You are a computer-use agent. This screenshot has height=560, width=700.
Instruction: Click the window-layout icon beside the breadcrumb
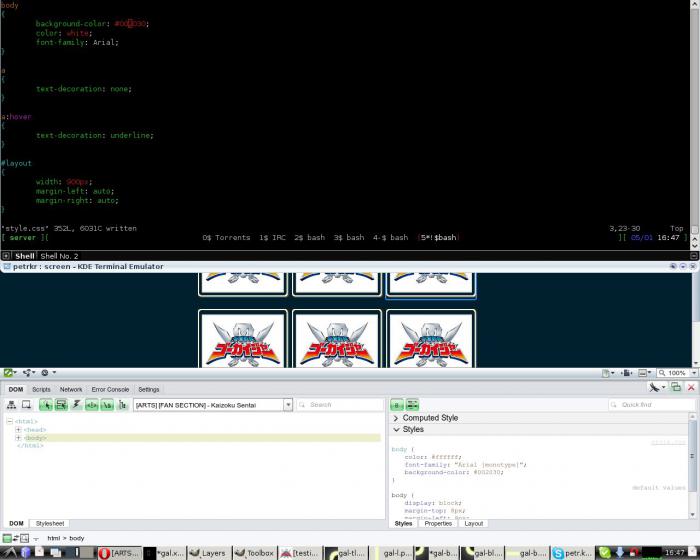(x=24, y=538)
